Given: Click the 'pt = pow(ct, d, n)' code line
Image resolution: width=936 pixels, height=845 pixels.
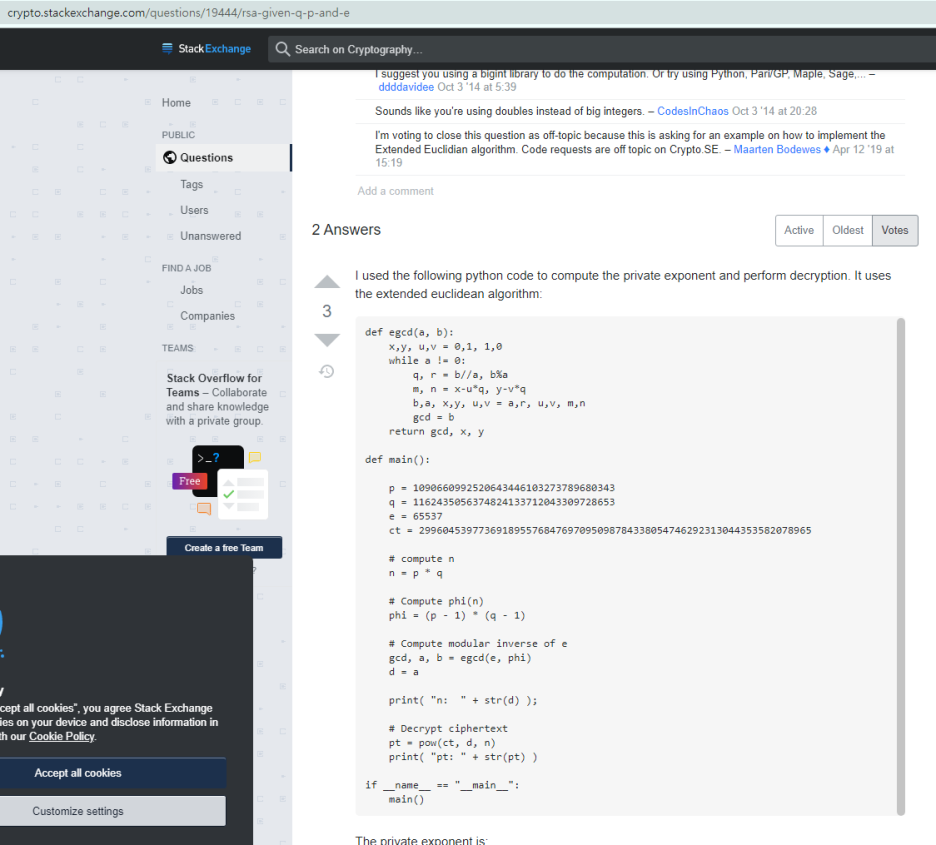Looking at the screenshot, I should coord(442,742).
